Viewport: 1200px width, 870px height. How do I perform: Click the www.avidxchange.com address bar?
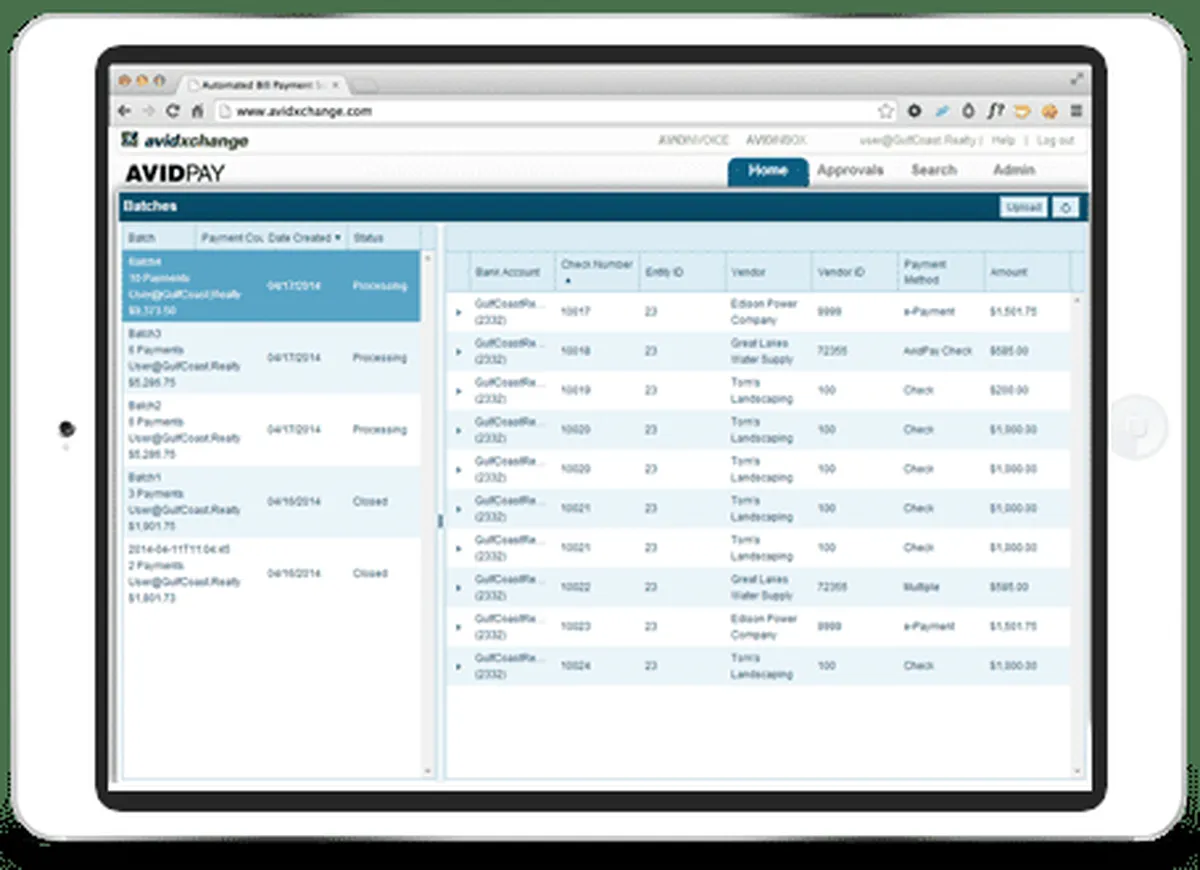pos(545,111)
